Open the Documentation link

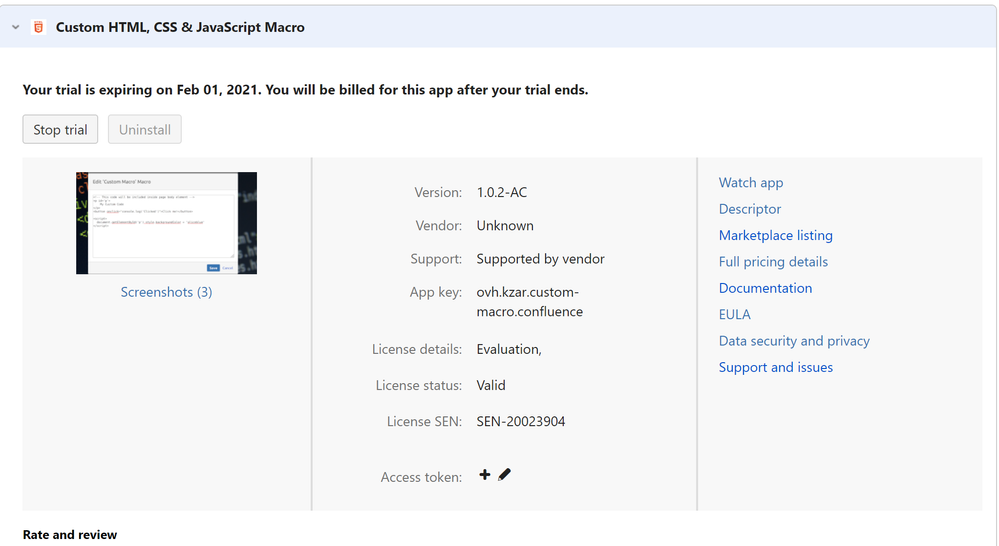[765, 288]
